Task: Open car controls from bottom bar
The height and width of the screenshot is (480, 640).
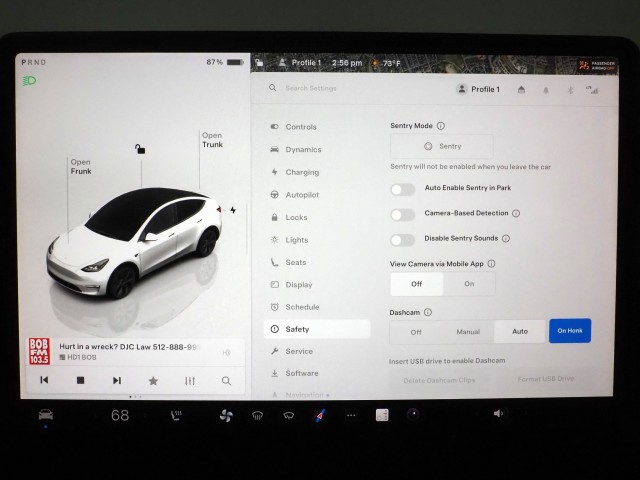Action: (x=46, y=414)
